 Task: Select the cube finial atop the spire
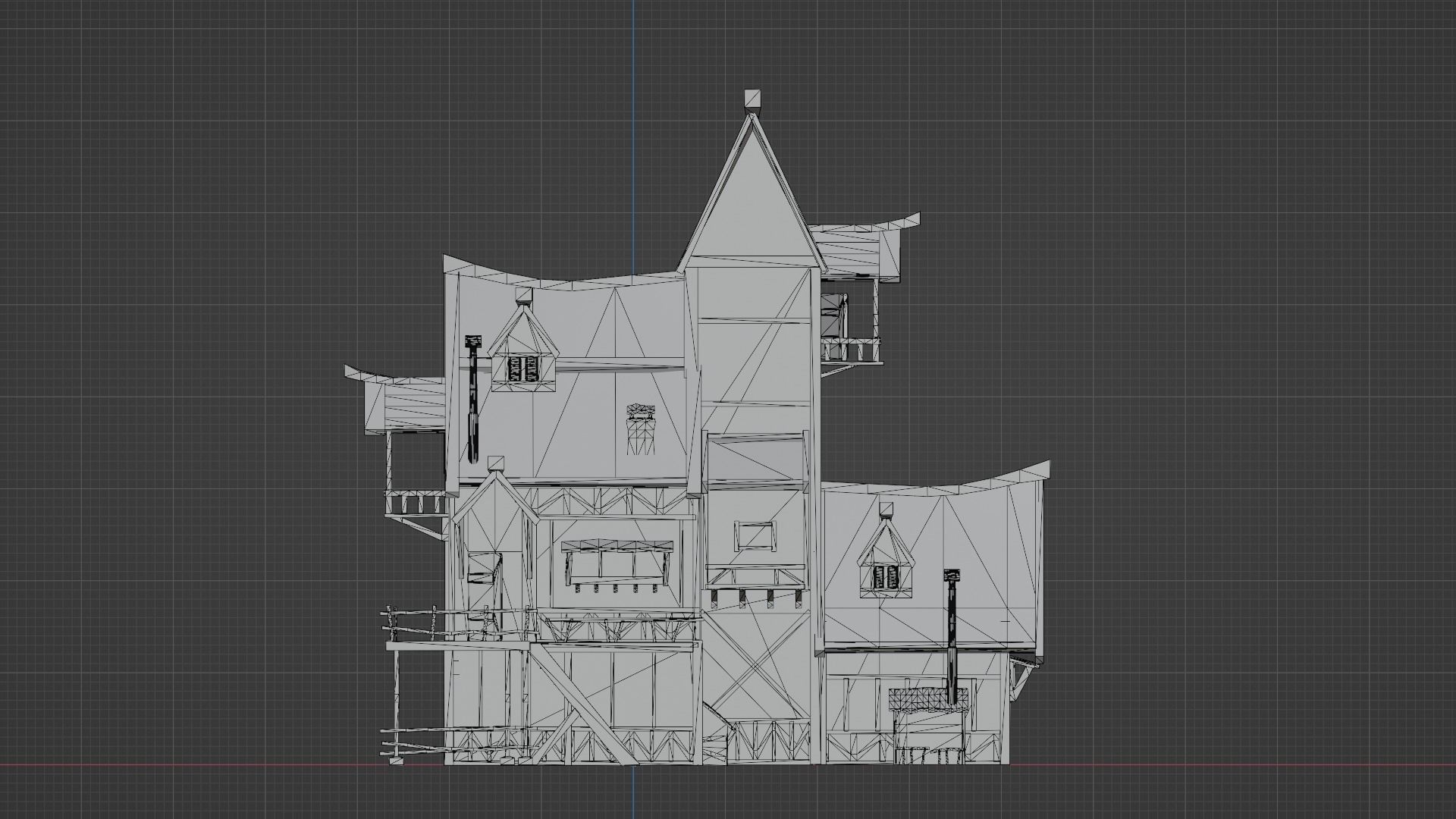752,99
